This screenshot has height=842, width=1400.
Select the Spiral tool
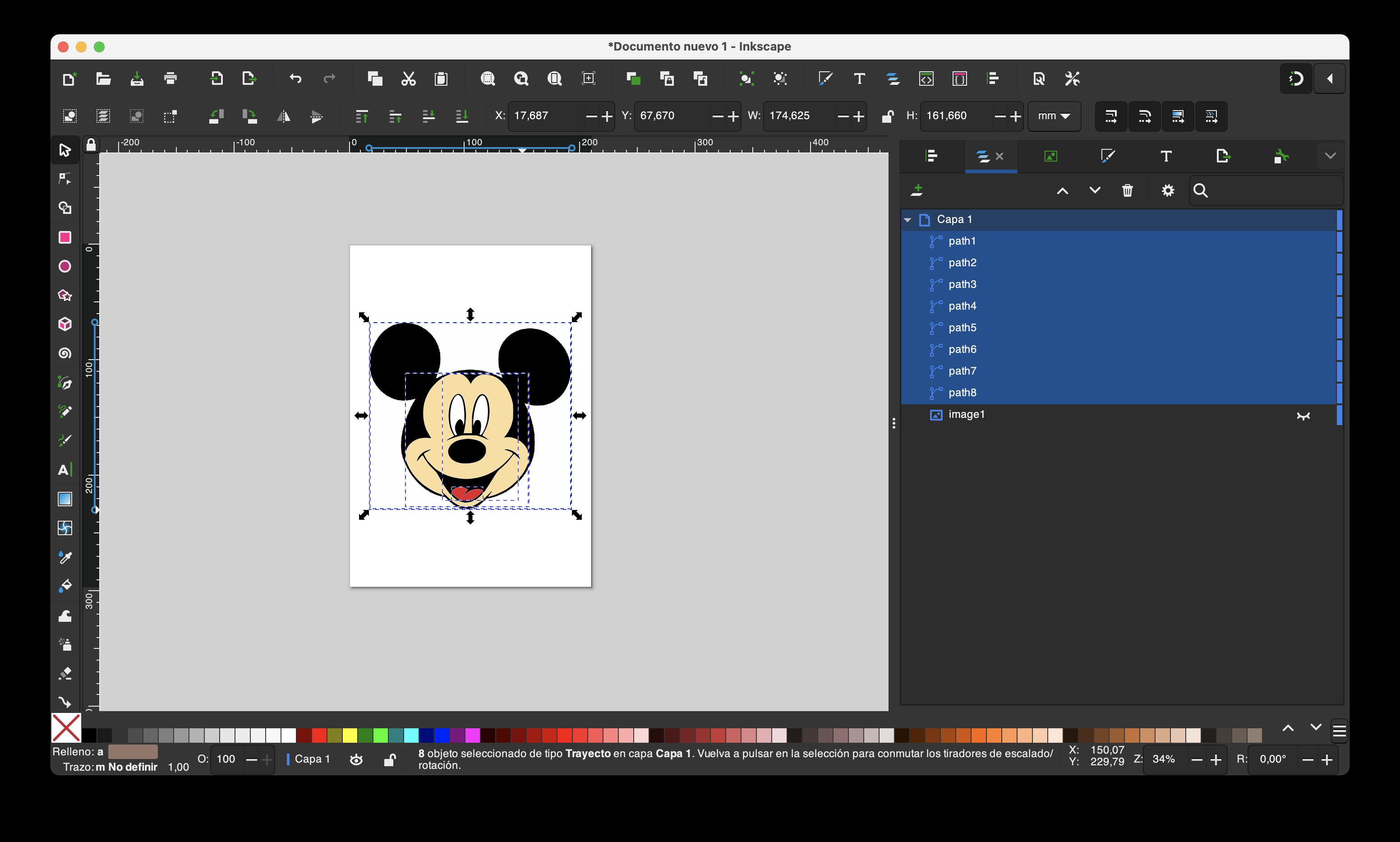coord(64,353)
